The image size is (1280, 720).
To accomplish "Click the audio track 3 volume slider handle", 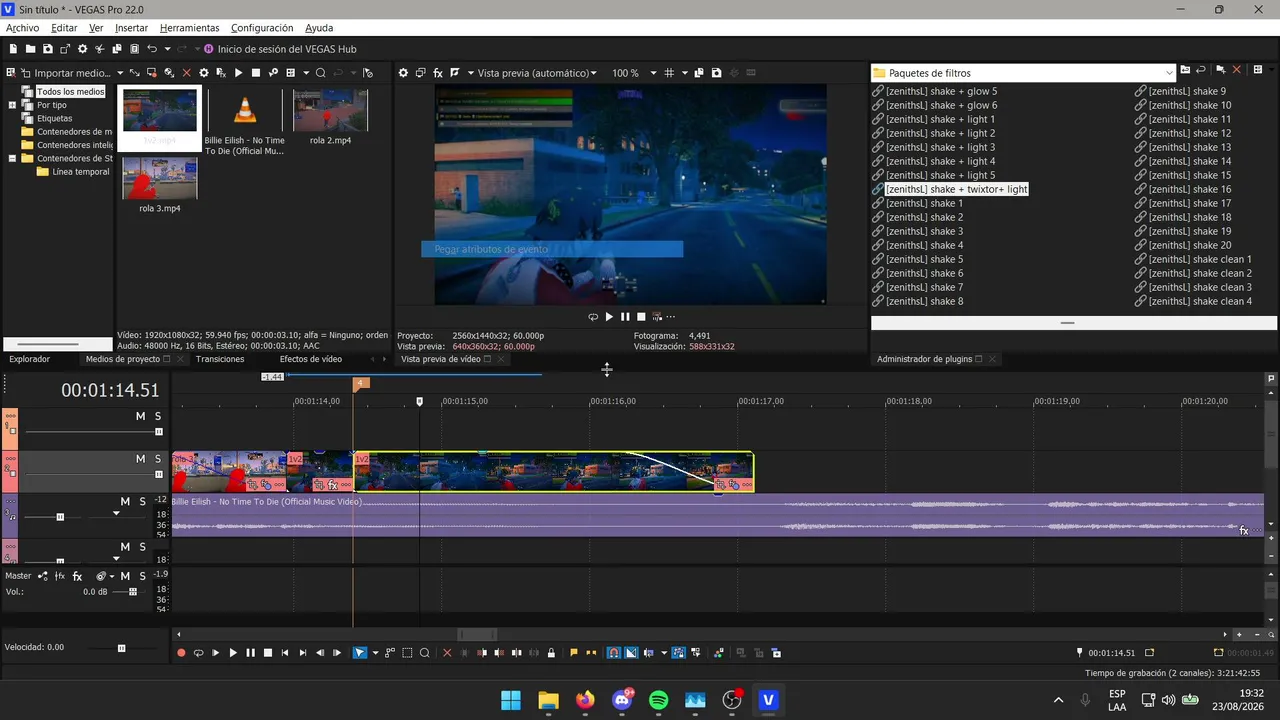I will [60, 517].
